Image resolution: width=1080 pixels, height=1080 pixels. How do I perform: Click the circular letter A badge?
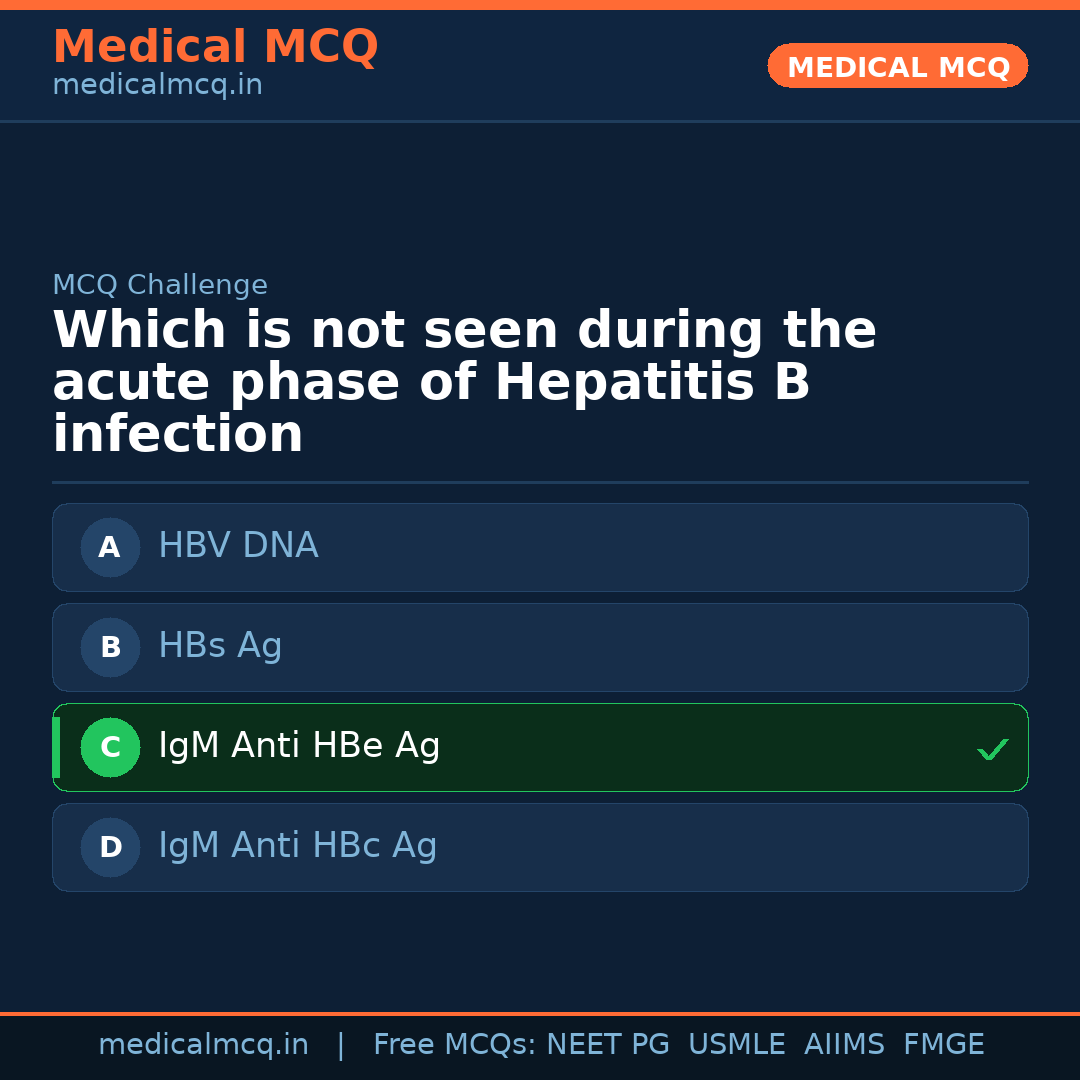pyautogui.click(x=110, y=547)
